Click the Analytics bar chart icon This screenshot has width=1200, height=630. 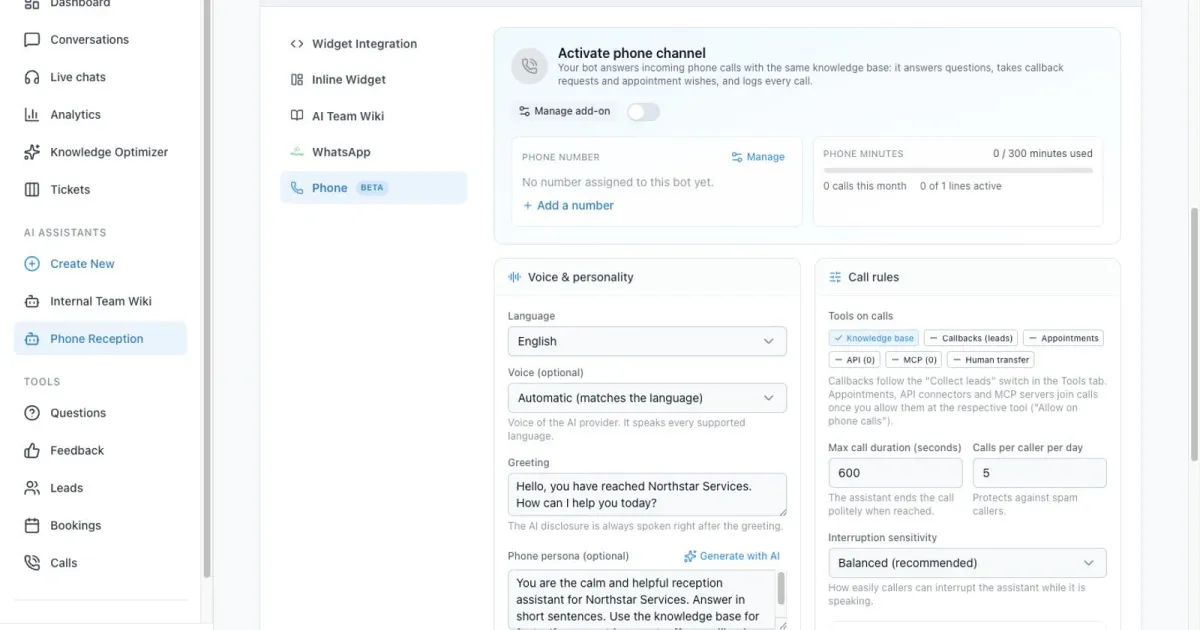(x=32, y=115)
